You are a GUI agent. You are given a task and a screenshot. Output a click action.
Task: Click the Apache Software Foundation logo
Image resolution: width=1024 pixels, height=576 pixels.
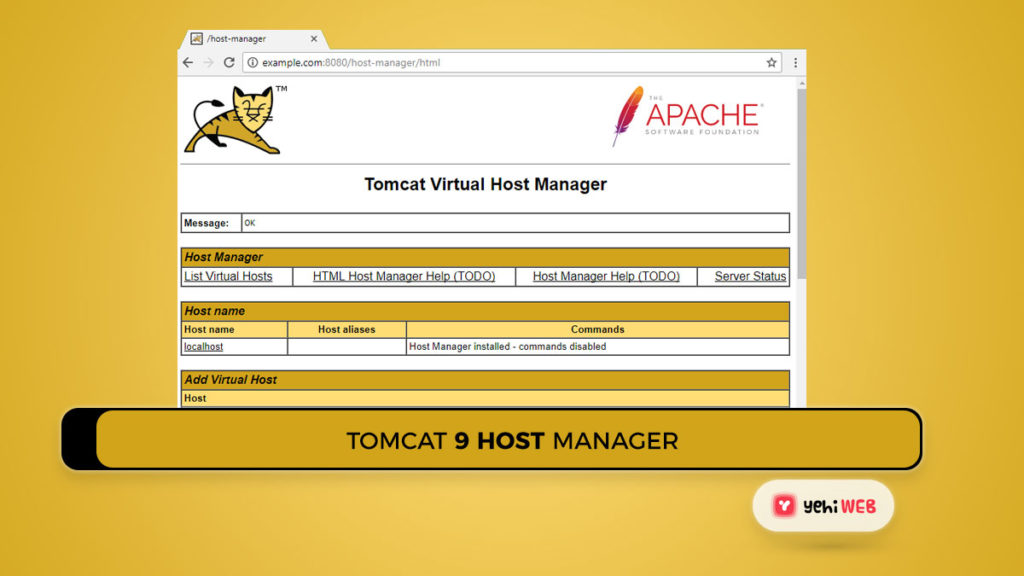686,116
